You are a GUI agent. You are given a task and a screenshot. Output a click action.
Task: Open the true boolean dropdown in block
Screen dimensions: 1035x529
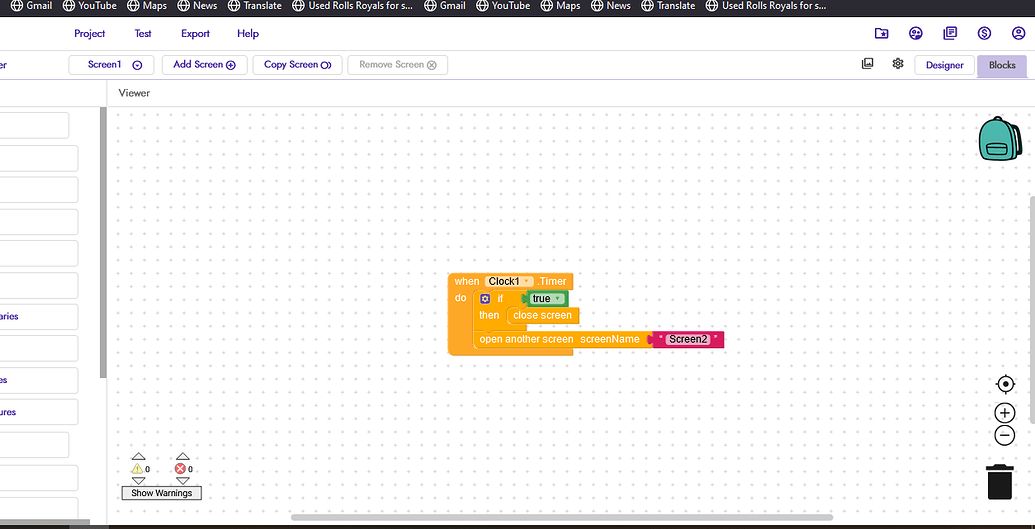[546, 299]
